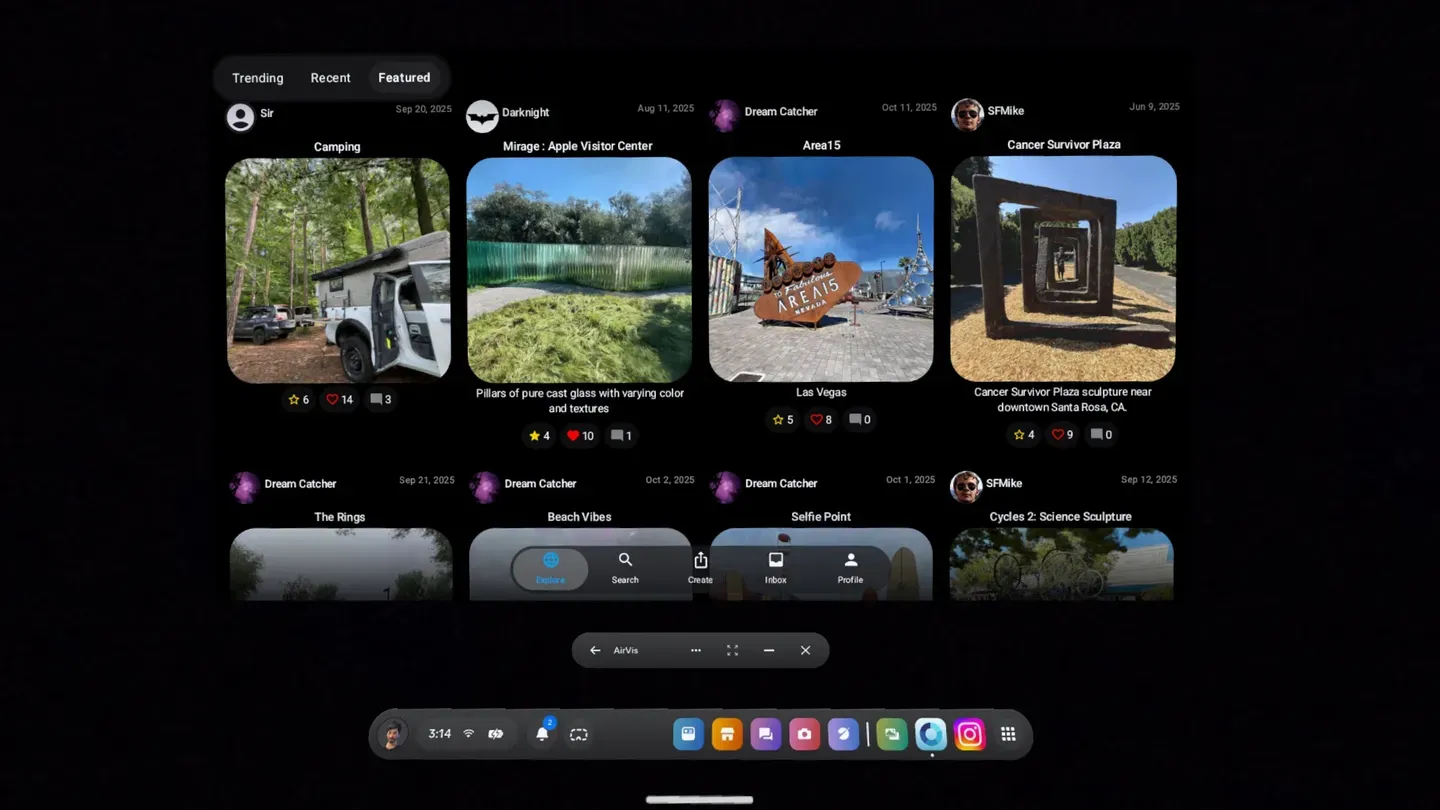Open notifications bell in the system dock
The width and height of the screenshot is (1440, 810).
tap(542, 735)
